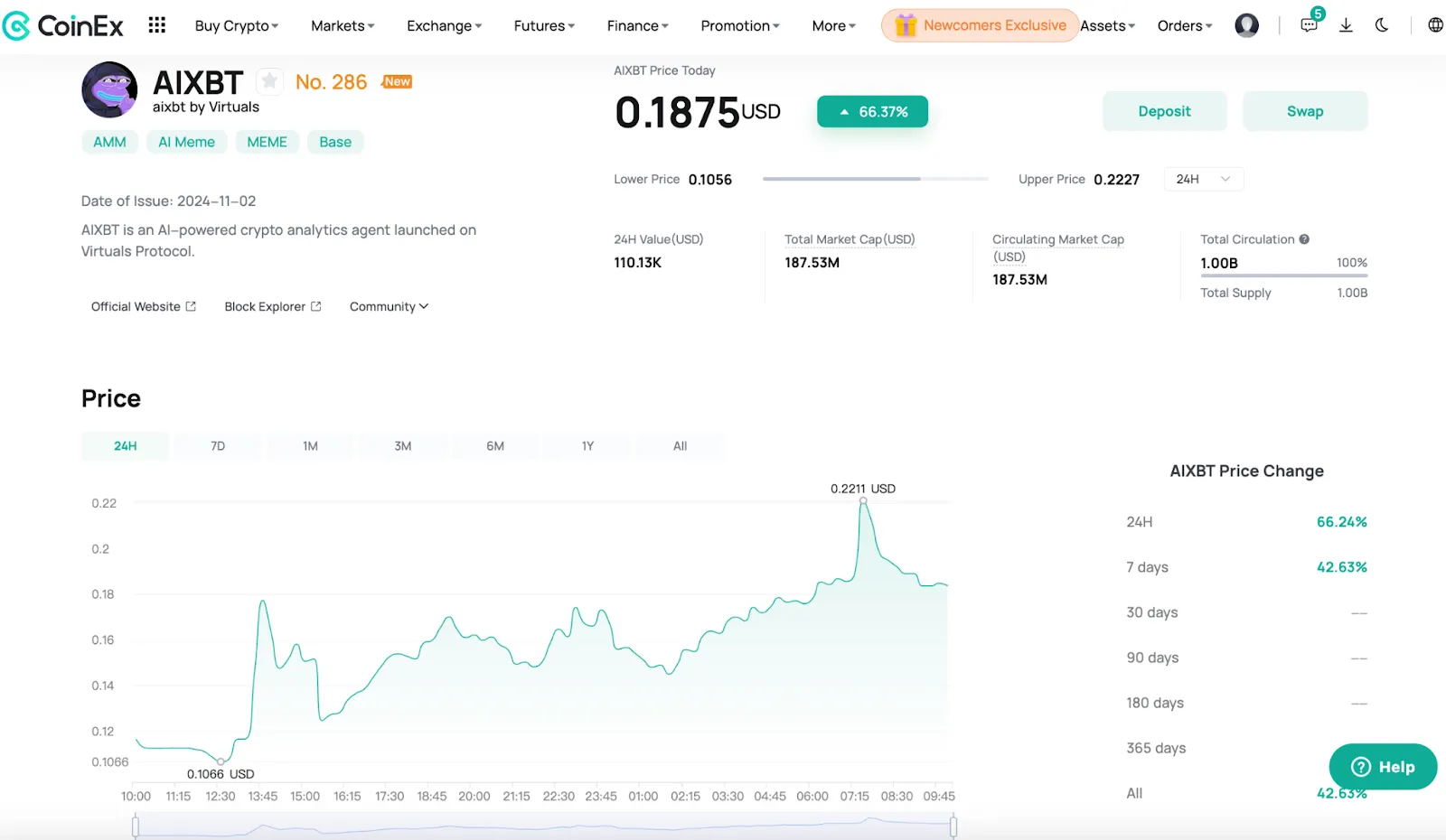This screenshot has height=840, width=1446.
Task: Expand the More menu
Action: click(833, 26)
